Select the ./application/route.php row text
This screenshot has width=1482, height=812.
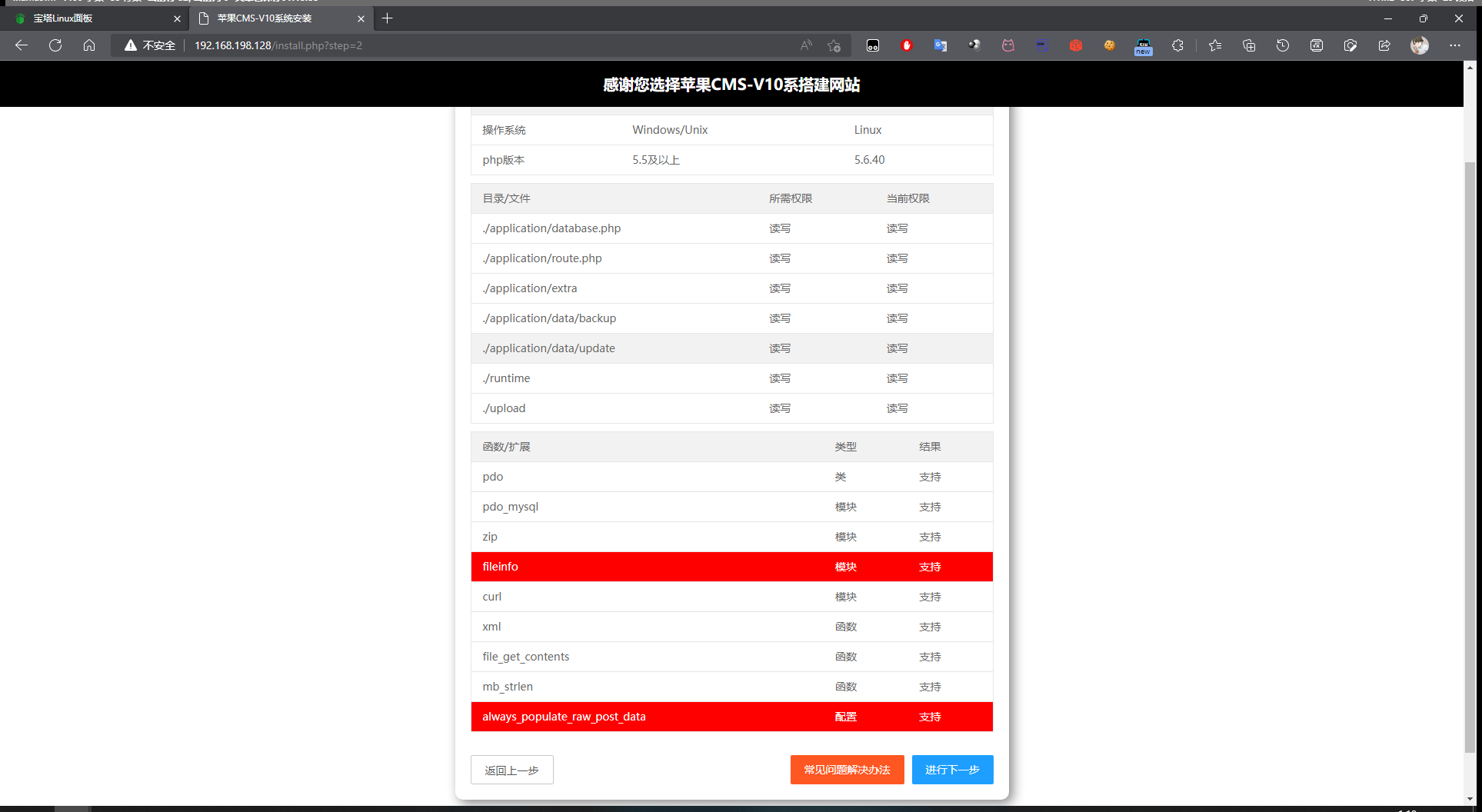click(542, 258)
